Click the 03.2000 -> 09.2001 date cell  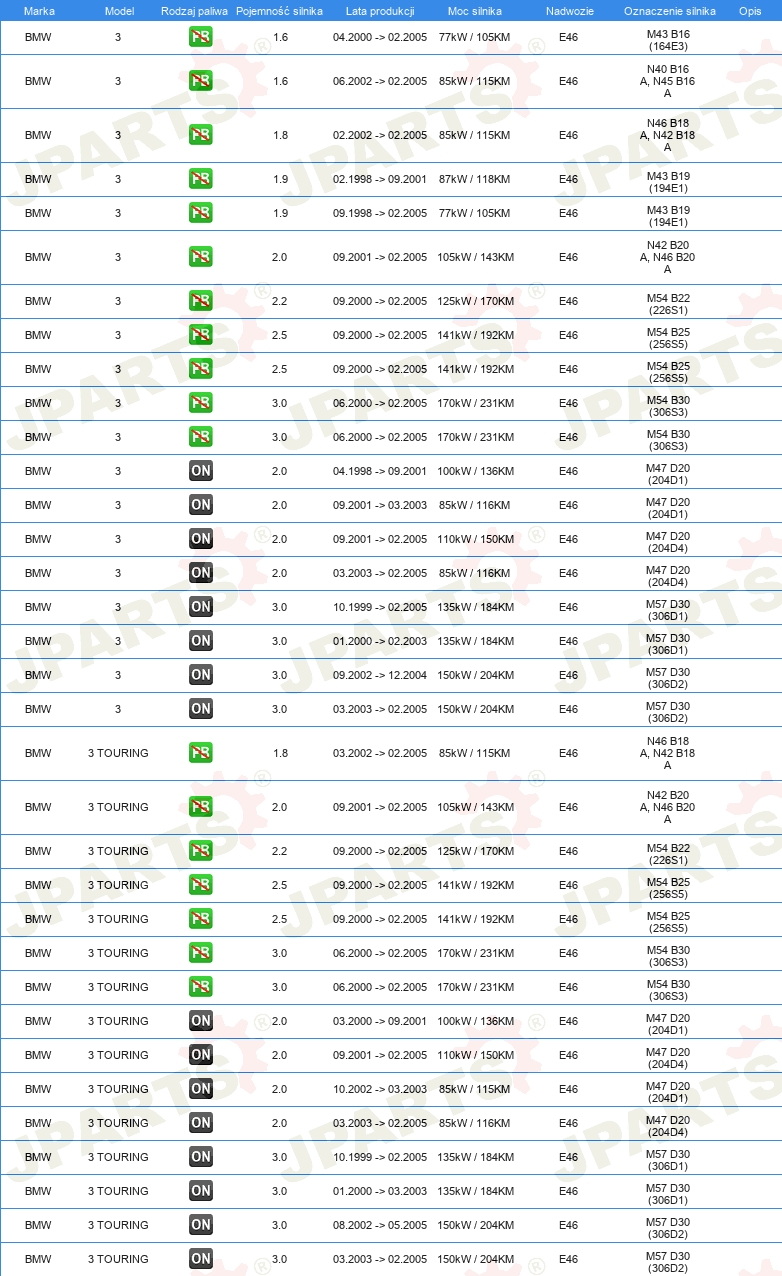[x=380, y=1021]
